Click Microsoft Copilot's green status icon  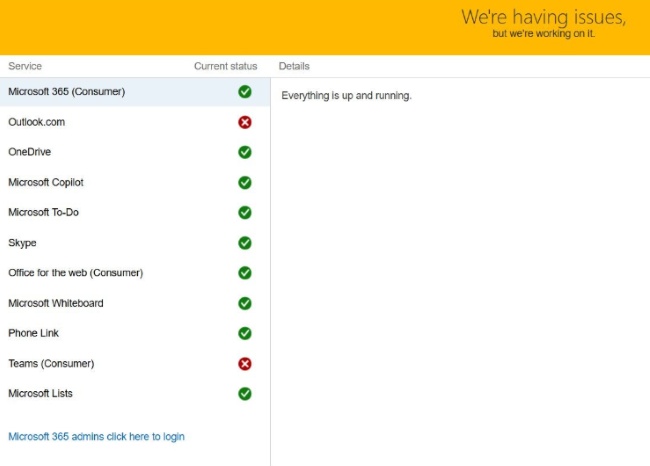pyautogui.click(x=245, y=183)
